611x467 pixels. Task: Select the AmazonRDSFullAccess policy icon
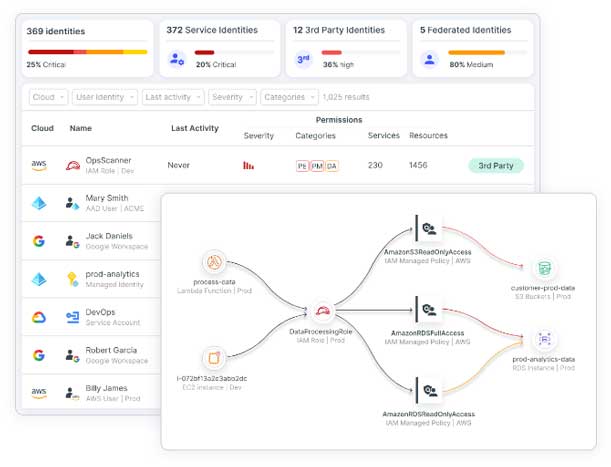pos(428,310)
